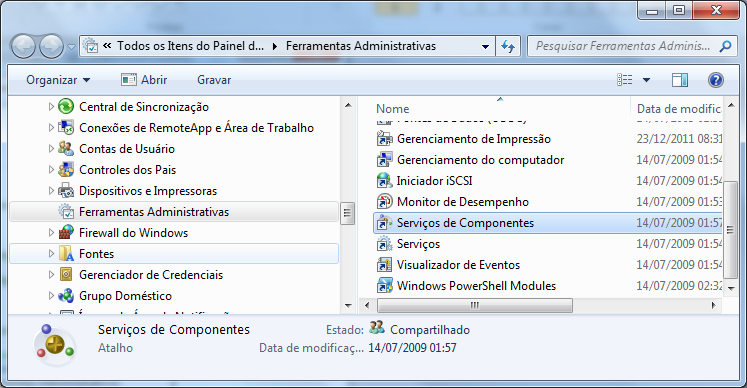747x388 pixels.
Task: Click the Conexões de RemoteApp icon
Action: pyautogui.click(x=66, y=127)
